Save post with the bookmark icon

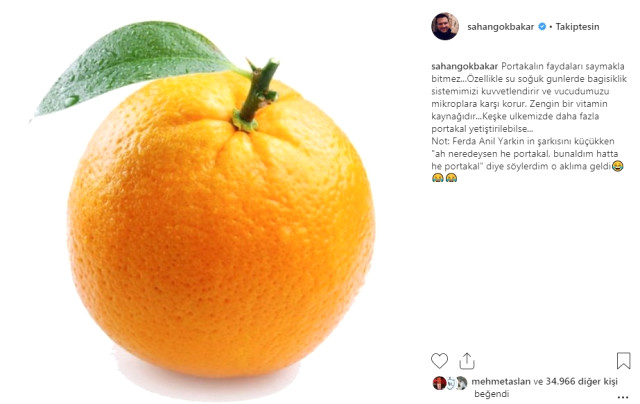coord(623,361)
